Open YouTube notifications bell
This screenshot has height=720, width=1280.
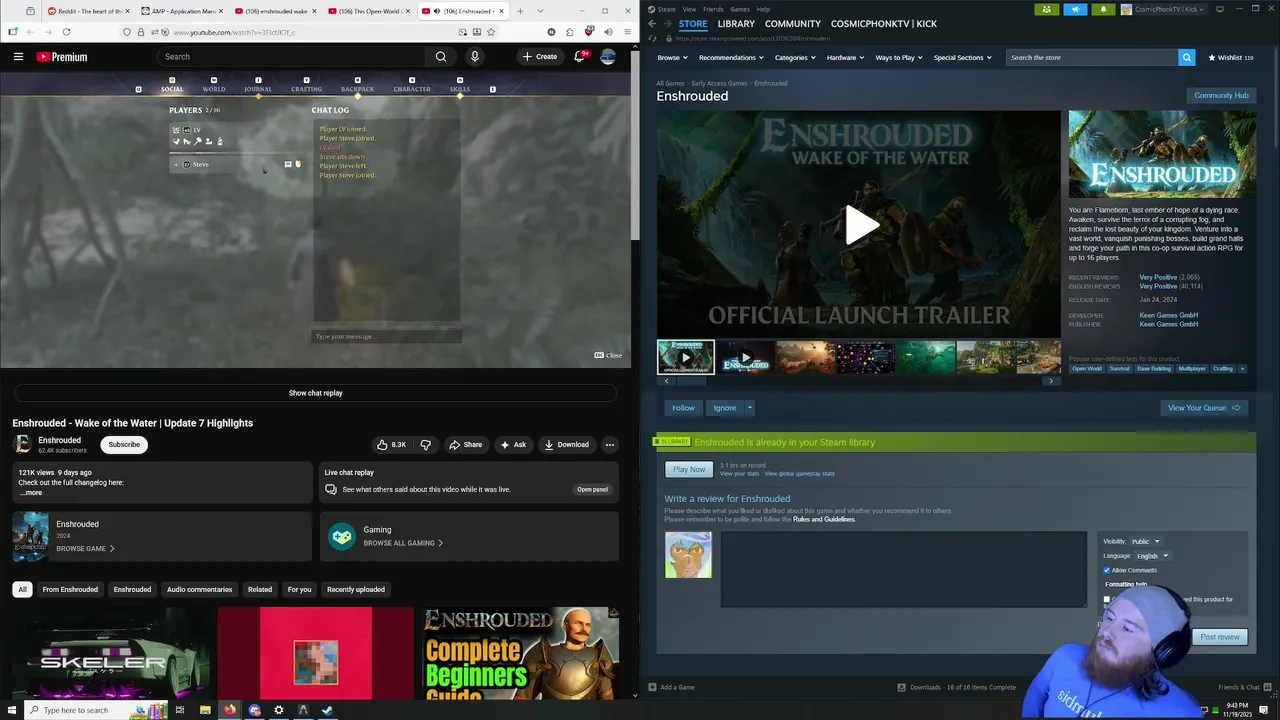[579, 57]
